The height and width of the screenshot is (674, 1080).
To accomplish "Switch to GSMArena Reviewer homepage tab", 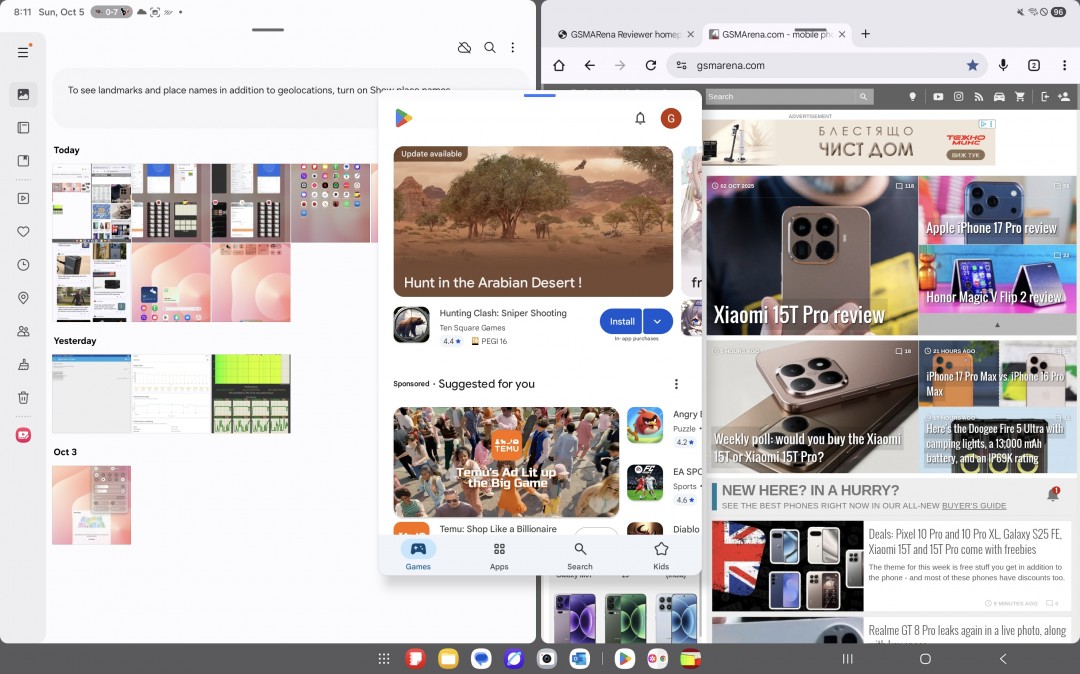I will coord(618,34).
